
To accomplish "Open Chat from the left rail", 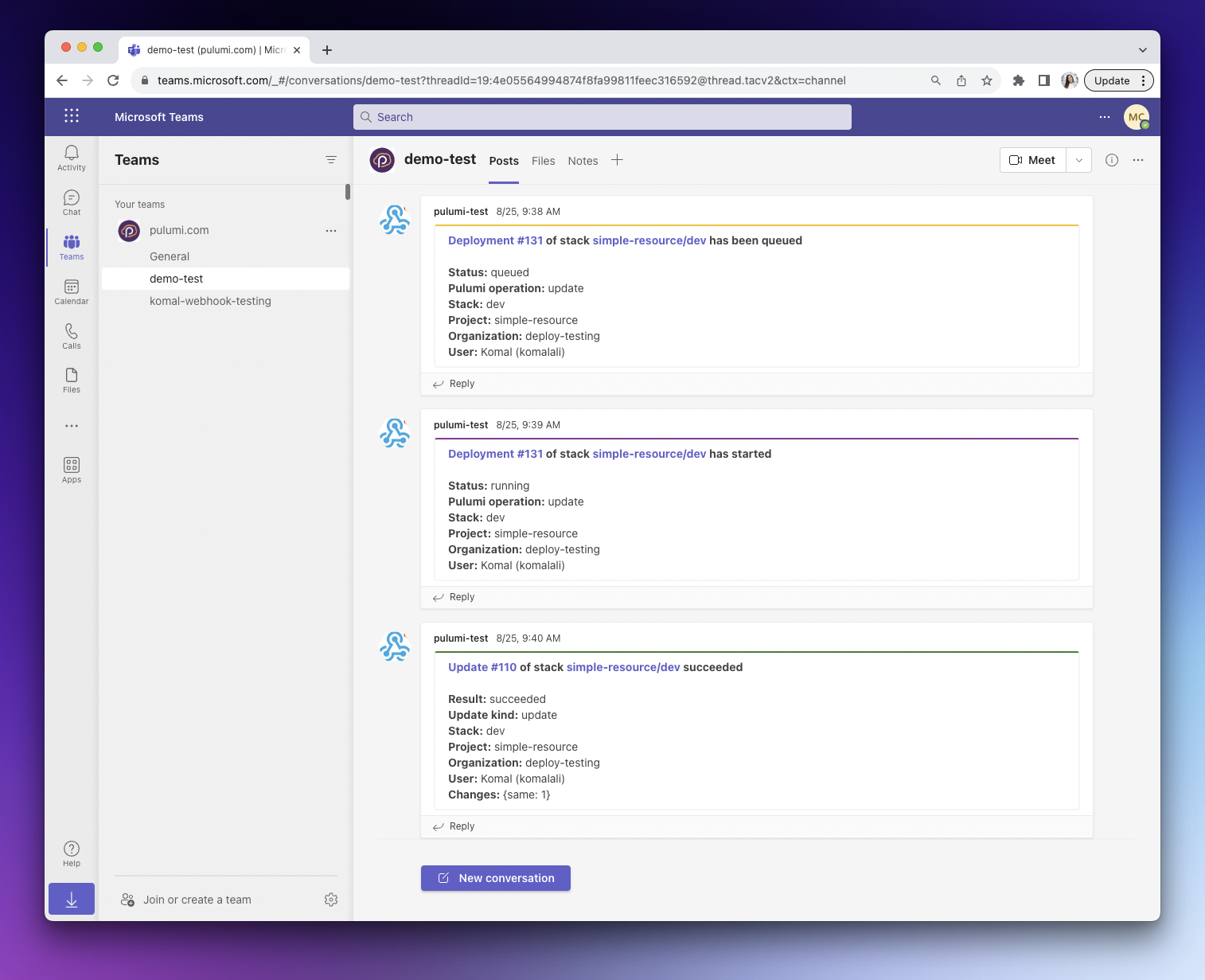I will 72,202.
